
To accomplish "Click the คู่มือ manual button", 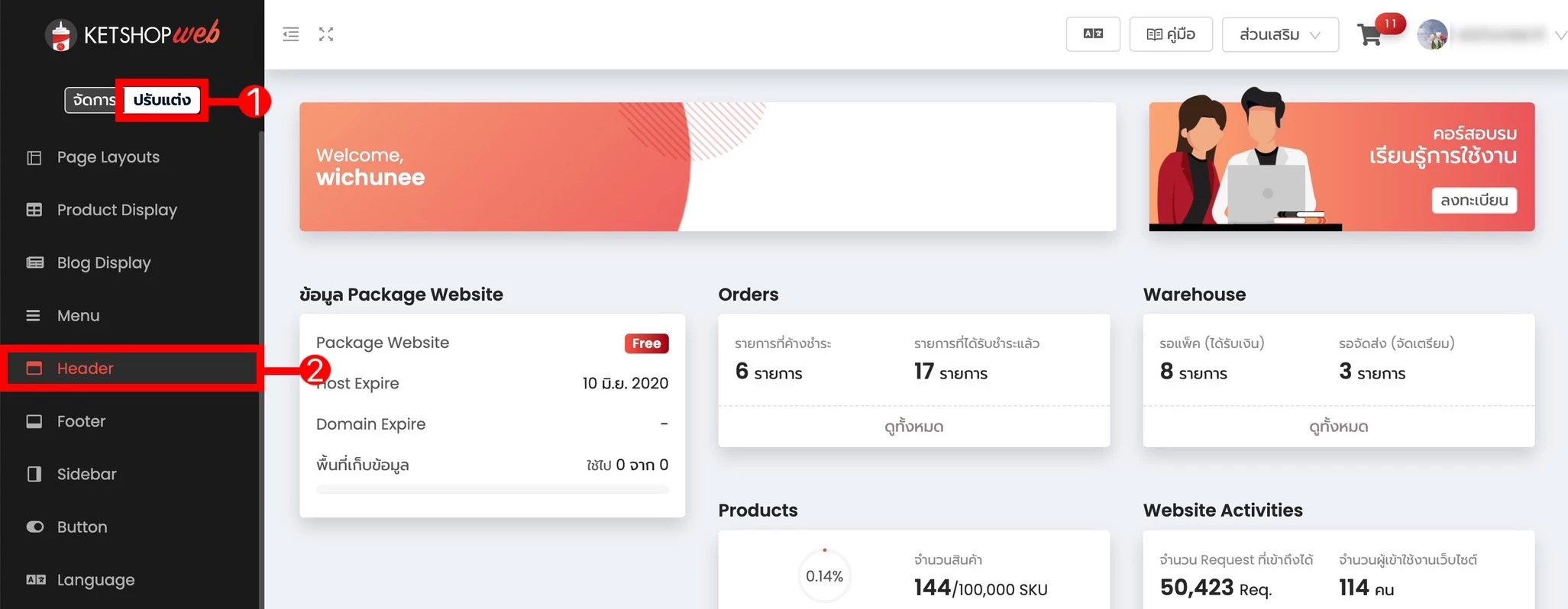I will [x=1170, y=34].
